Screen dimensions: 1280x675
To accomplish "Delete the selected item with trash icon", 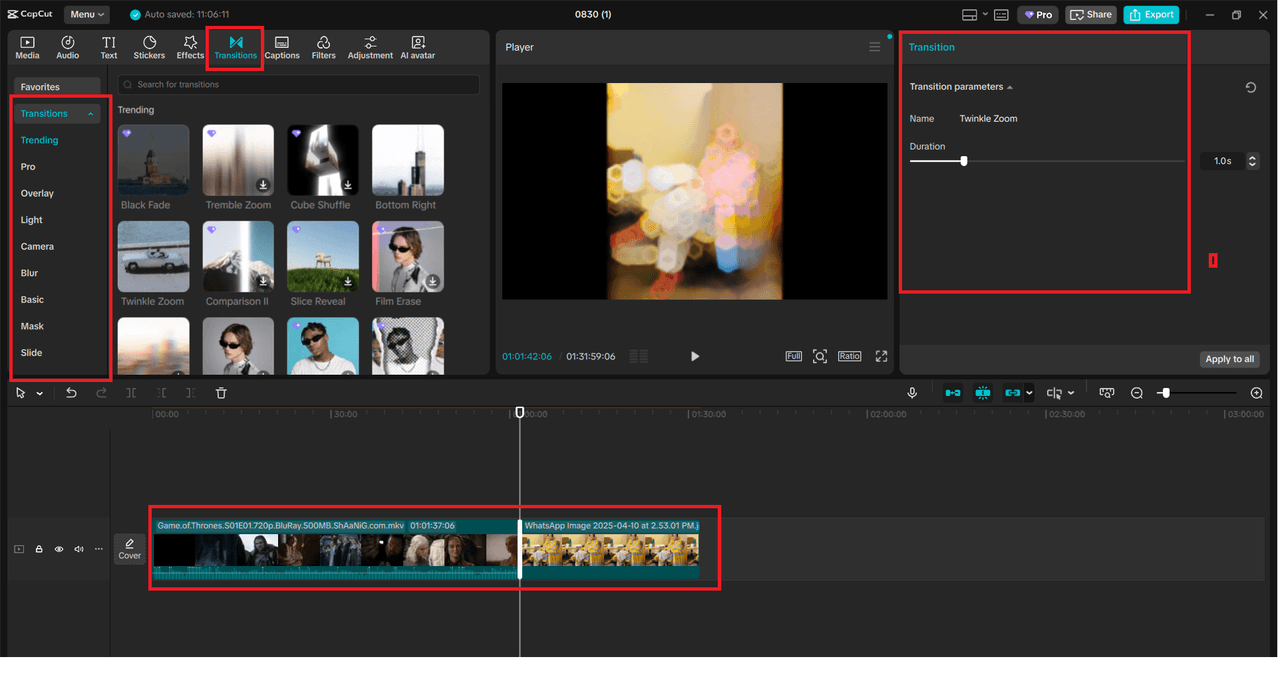I will pos(221,393).
